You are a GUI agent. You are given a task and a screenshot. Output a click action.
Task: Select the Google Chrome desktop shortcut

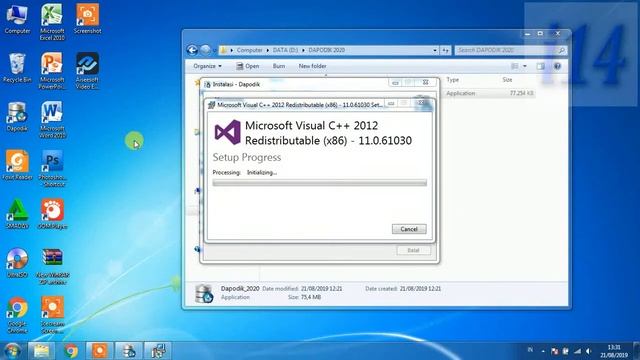[x=17, y=315]
